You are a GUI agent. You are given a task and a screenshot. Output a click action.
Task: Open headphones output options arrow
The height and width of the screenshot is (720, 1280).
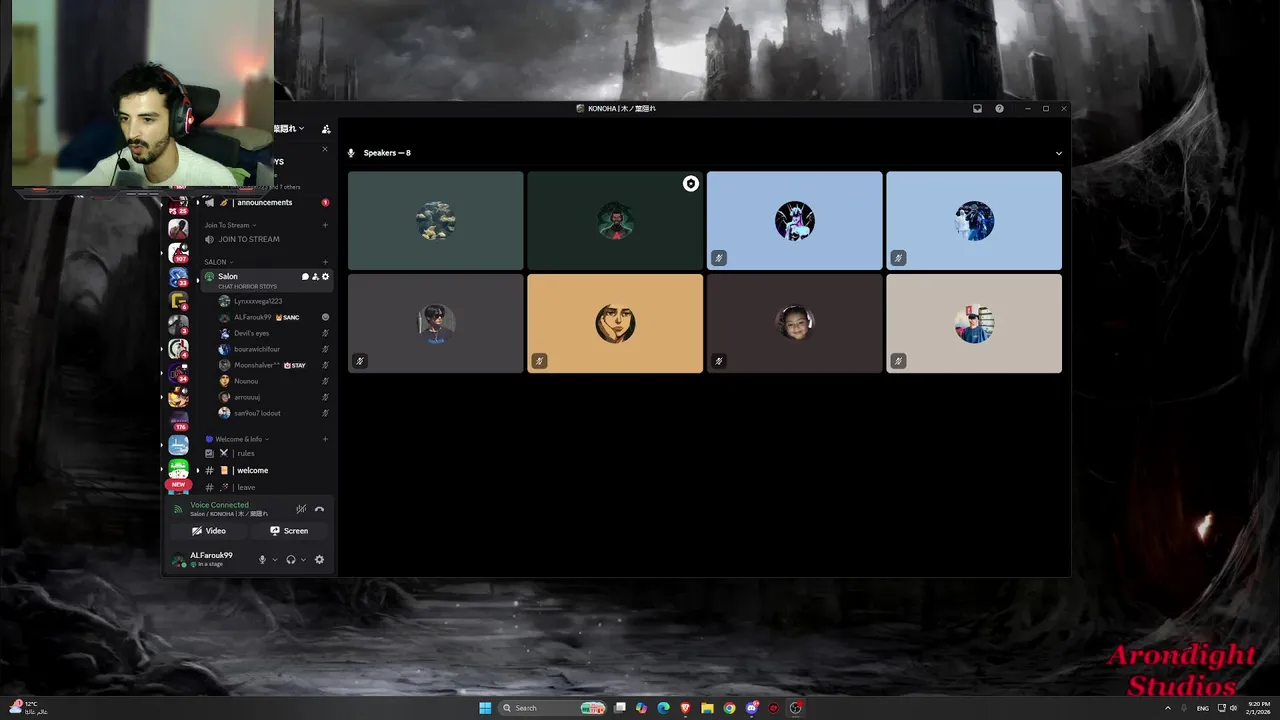click(303, 559)
